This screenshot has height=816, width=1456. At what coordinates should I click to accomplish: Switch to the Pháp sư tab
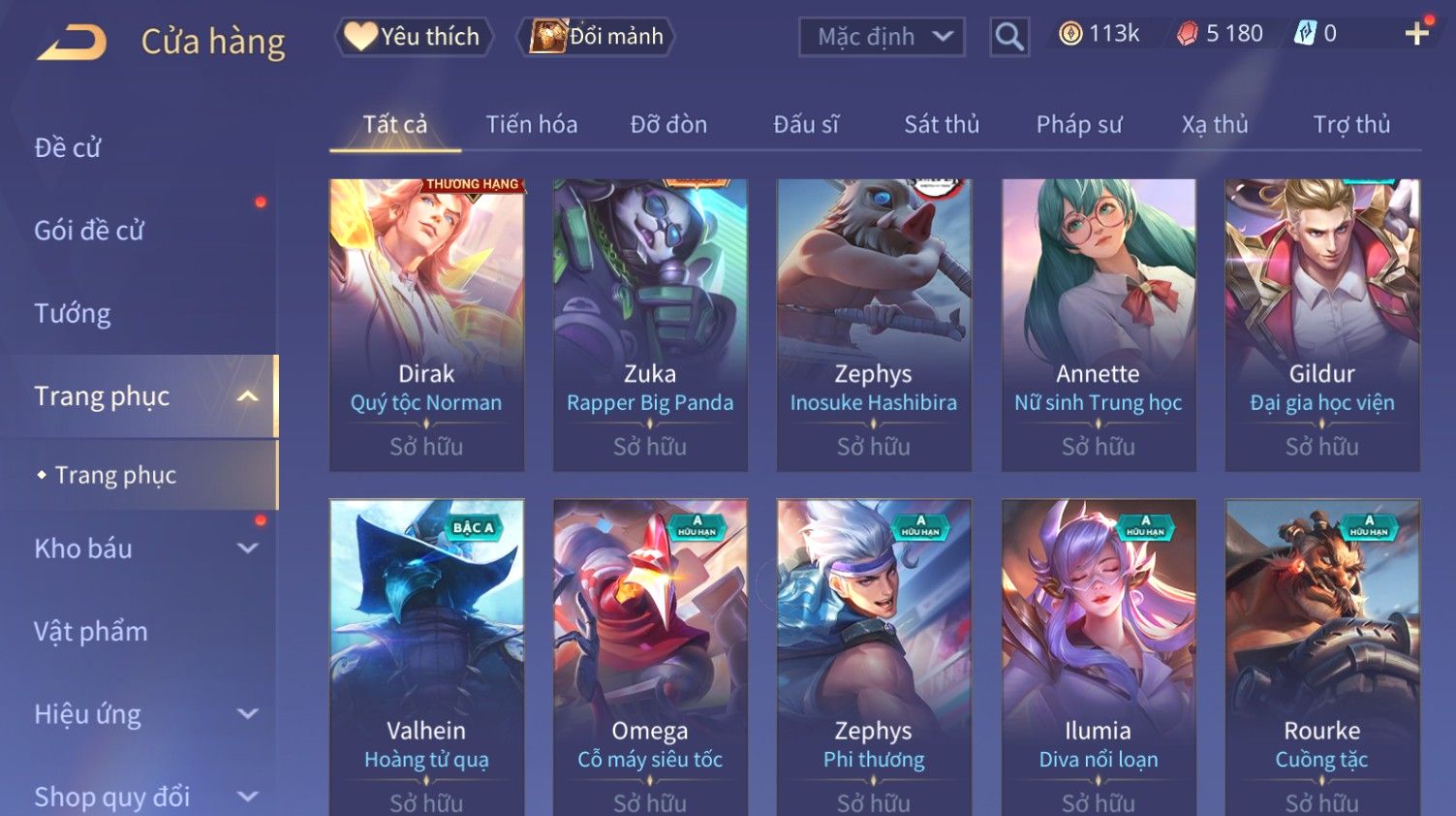pyautogui.click(x=1079, y=124)
